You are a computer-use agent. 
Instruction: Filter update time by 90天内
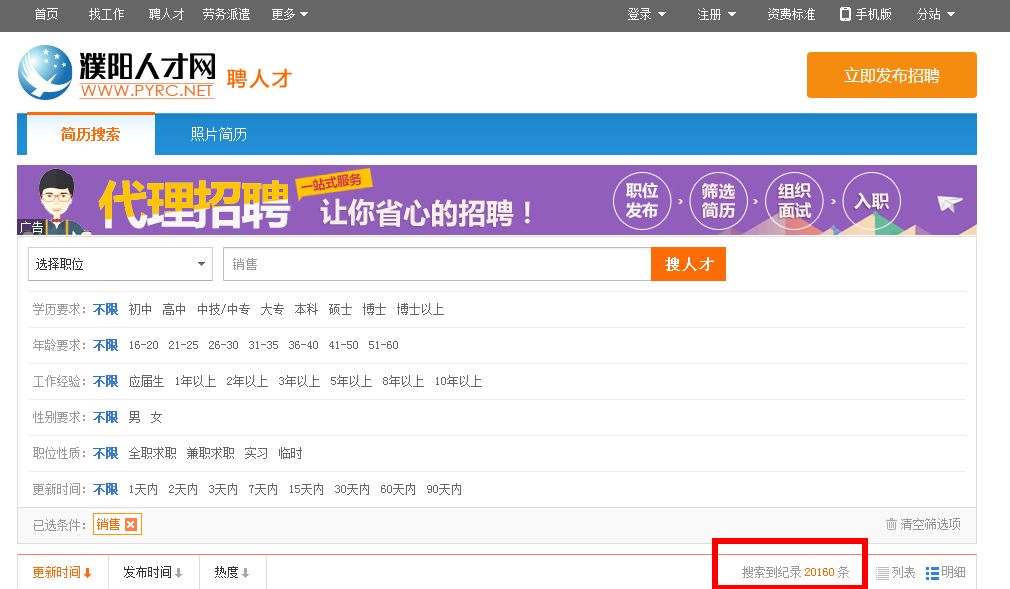coord(444,490)
